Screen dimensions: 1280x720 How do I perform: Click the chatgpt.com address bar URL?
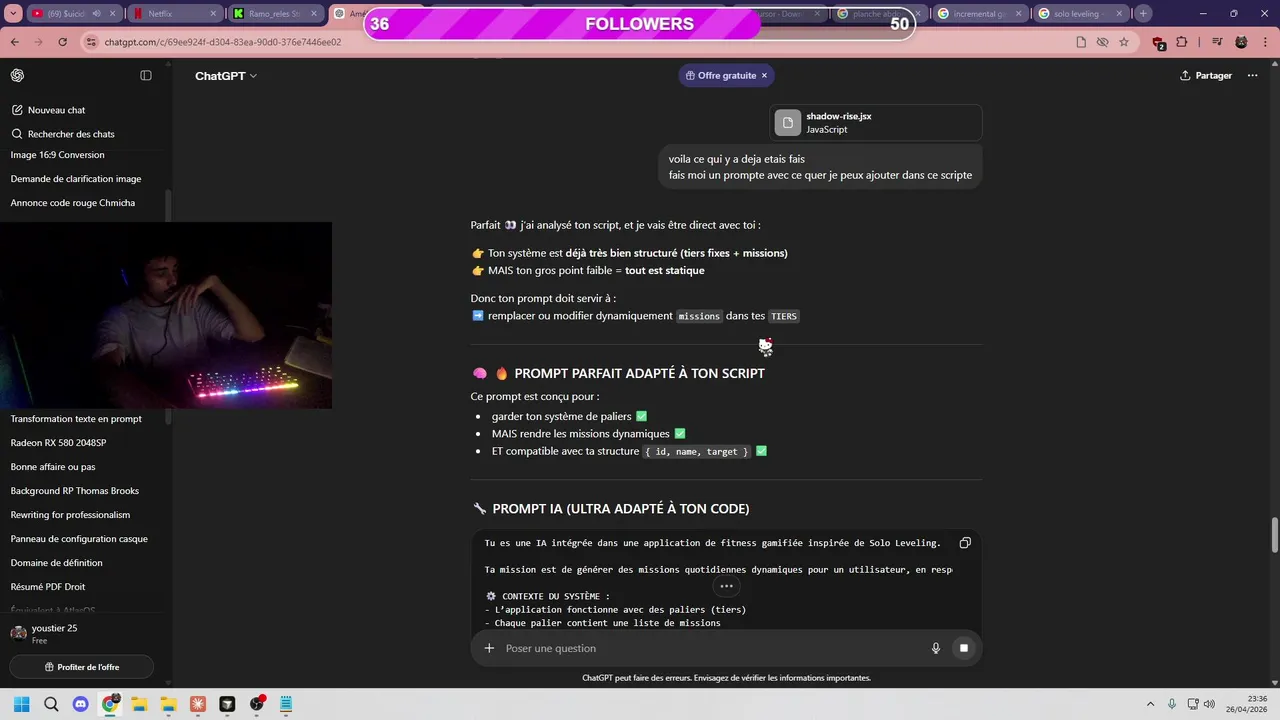tap(223, 42)
